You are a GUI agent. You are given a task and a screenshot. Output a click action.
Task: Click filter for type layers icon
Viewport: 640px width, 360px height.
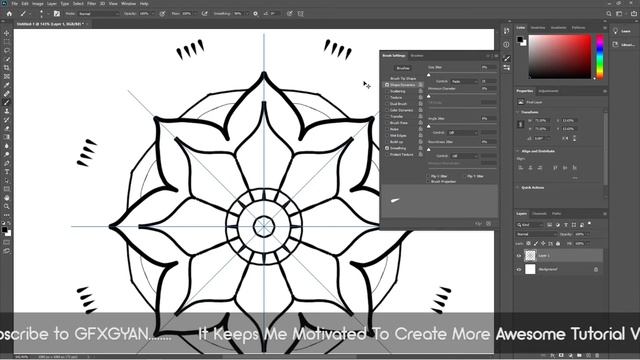pos(566,225)
